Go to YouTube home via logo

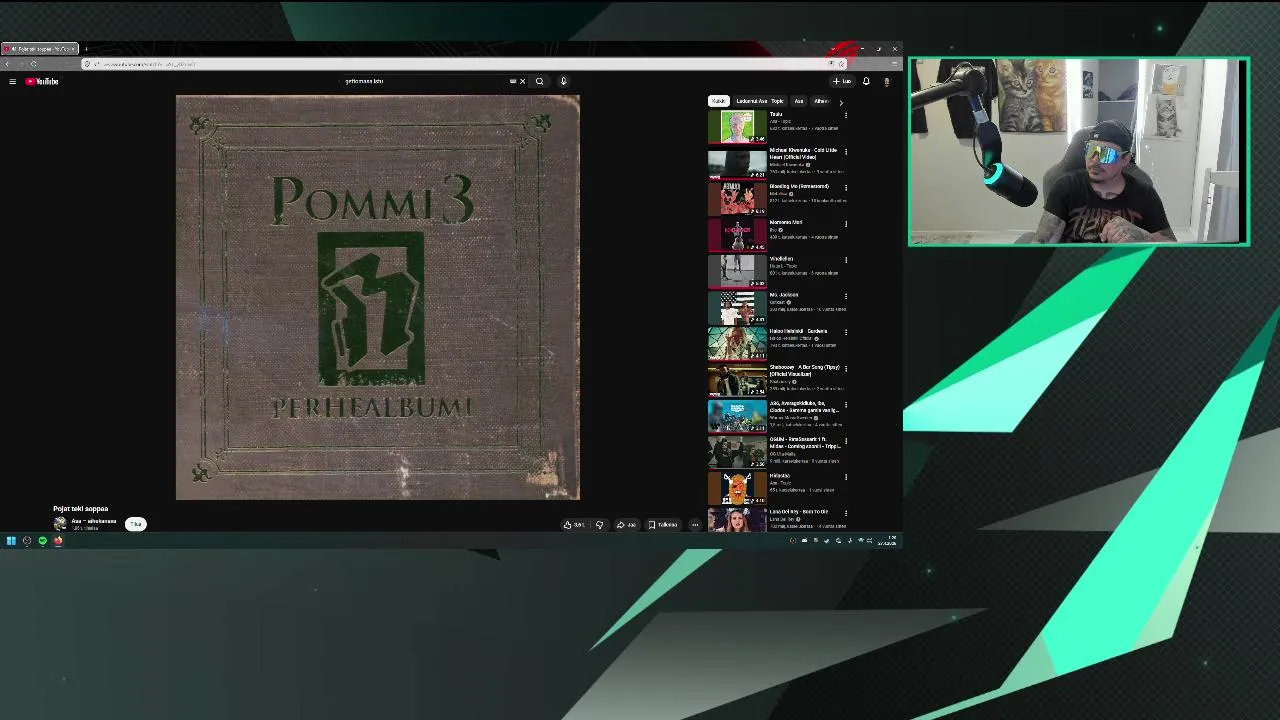tap(42, 81)
